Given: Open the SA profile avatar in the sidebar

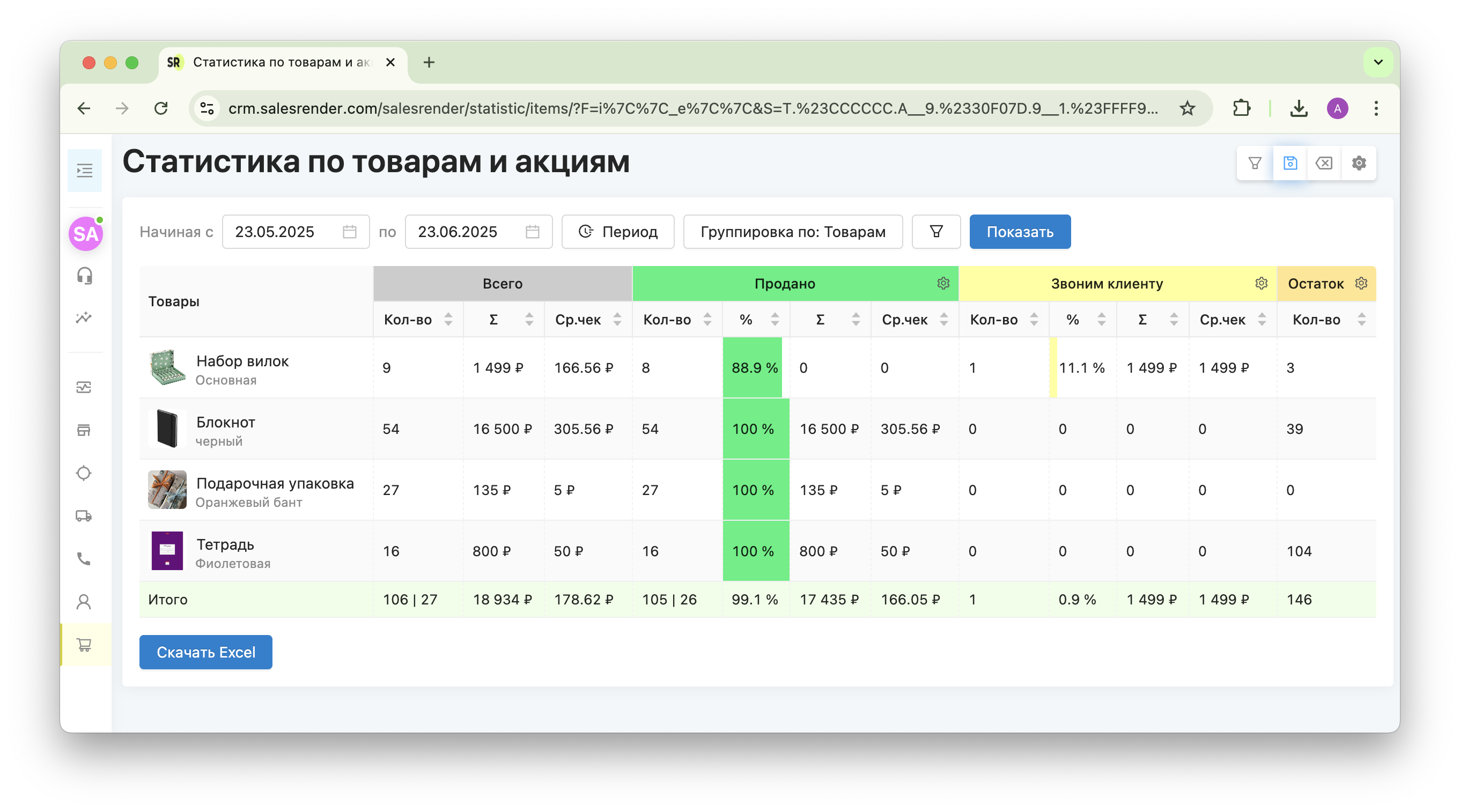Looking at the screenshot, I should tap(86, 233).
